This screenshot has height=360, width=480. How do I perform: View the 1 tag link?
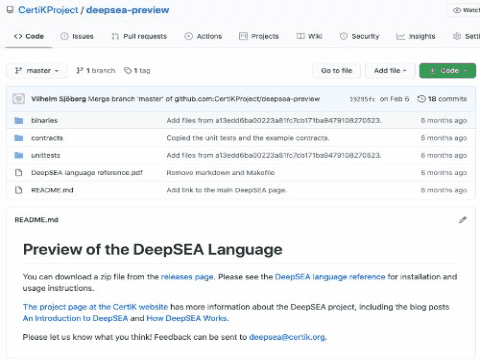coord(137,71)
